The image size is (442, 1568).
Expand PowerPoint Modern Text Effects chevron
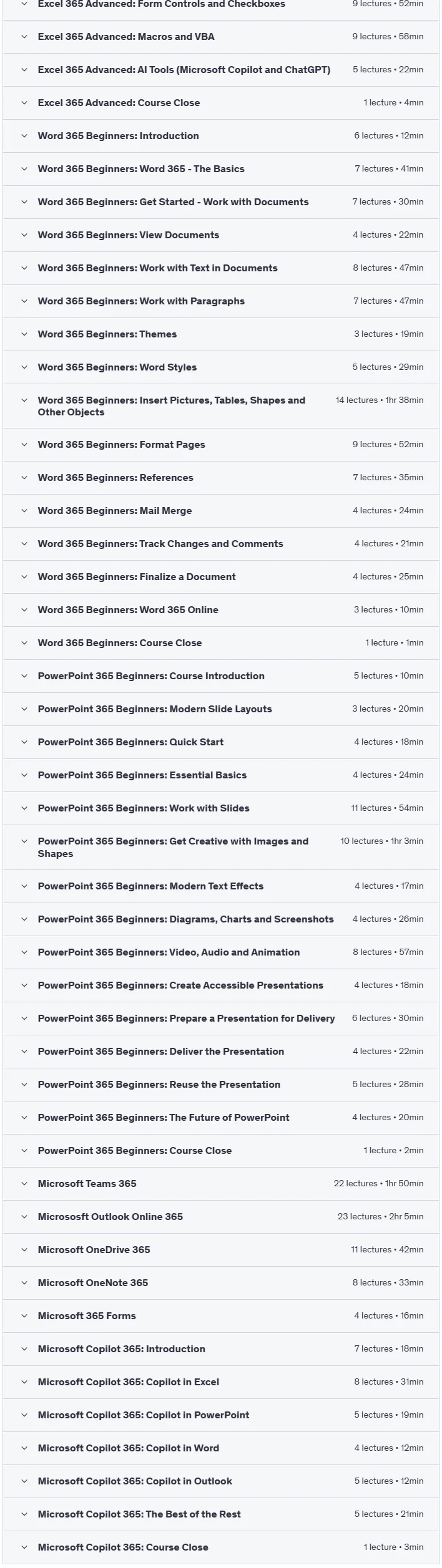coord(24,886)
